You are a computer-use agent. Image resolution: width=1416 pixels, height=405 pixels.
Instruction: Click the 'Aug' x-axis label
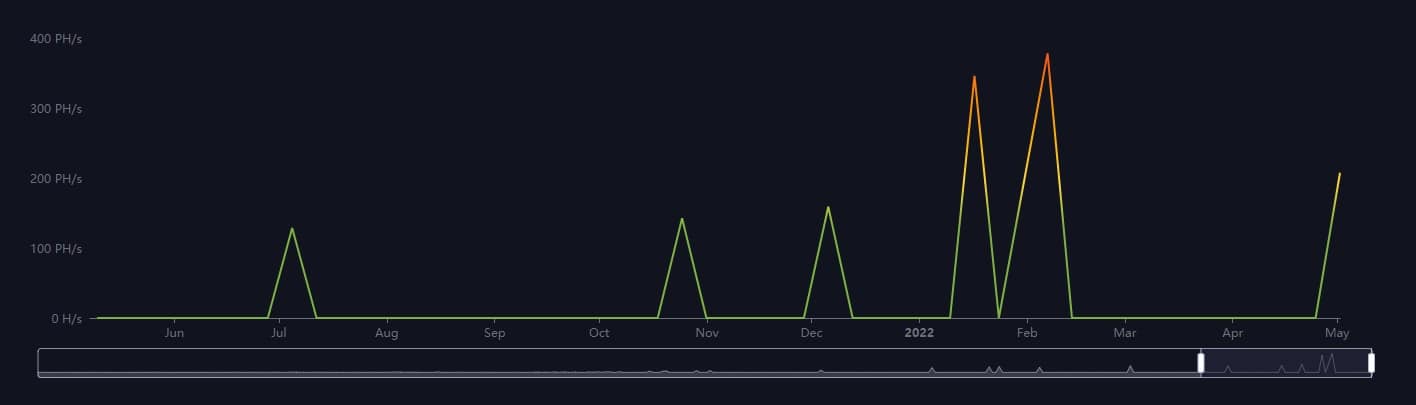(x=387, y=333)
